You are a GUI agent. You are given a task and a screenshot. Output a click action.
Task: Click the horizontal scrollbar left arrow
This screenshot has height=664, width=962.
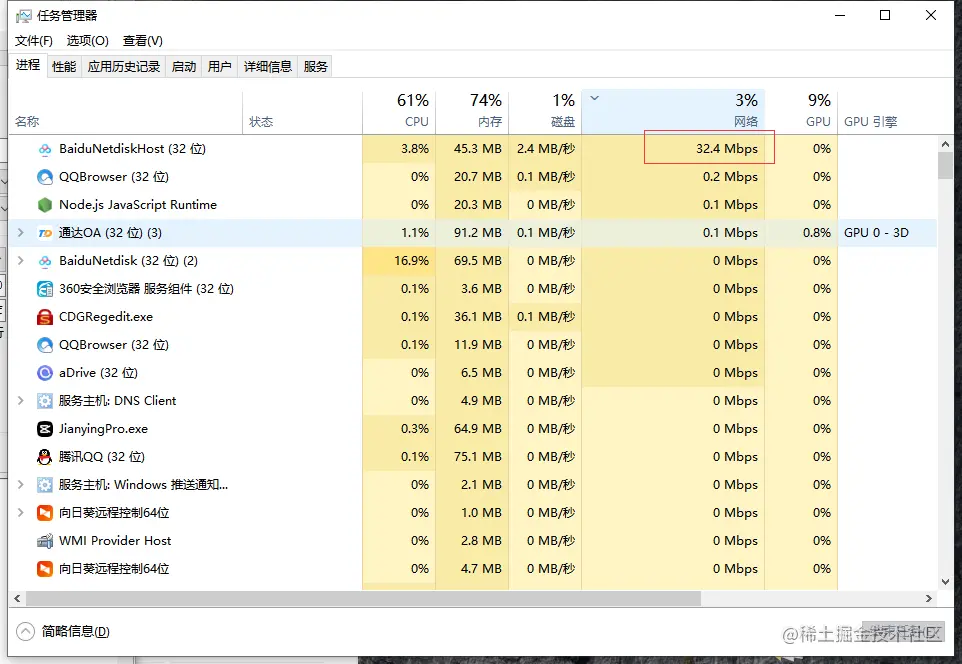[x=17, y=598]
